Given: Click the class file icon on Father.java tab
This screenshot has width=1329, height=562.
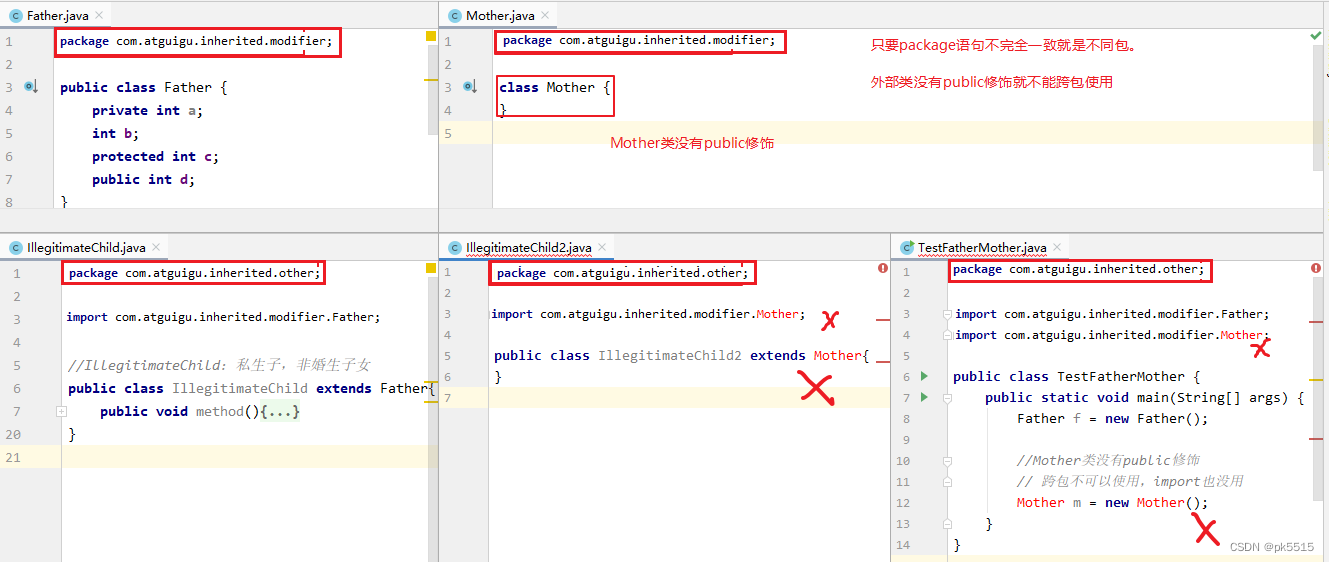Looking at the screenshot, I should click(16, 16).
